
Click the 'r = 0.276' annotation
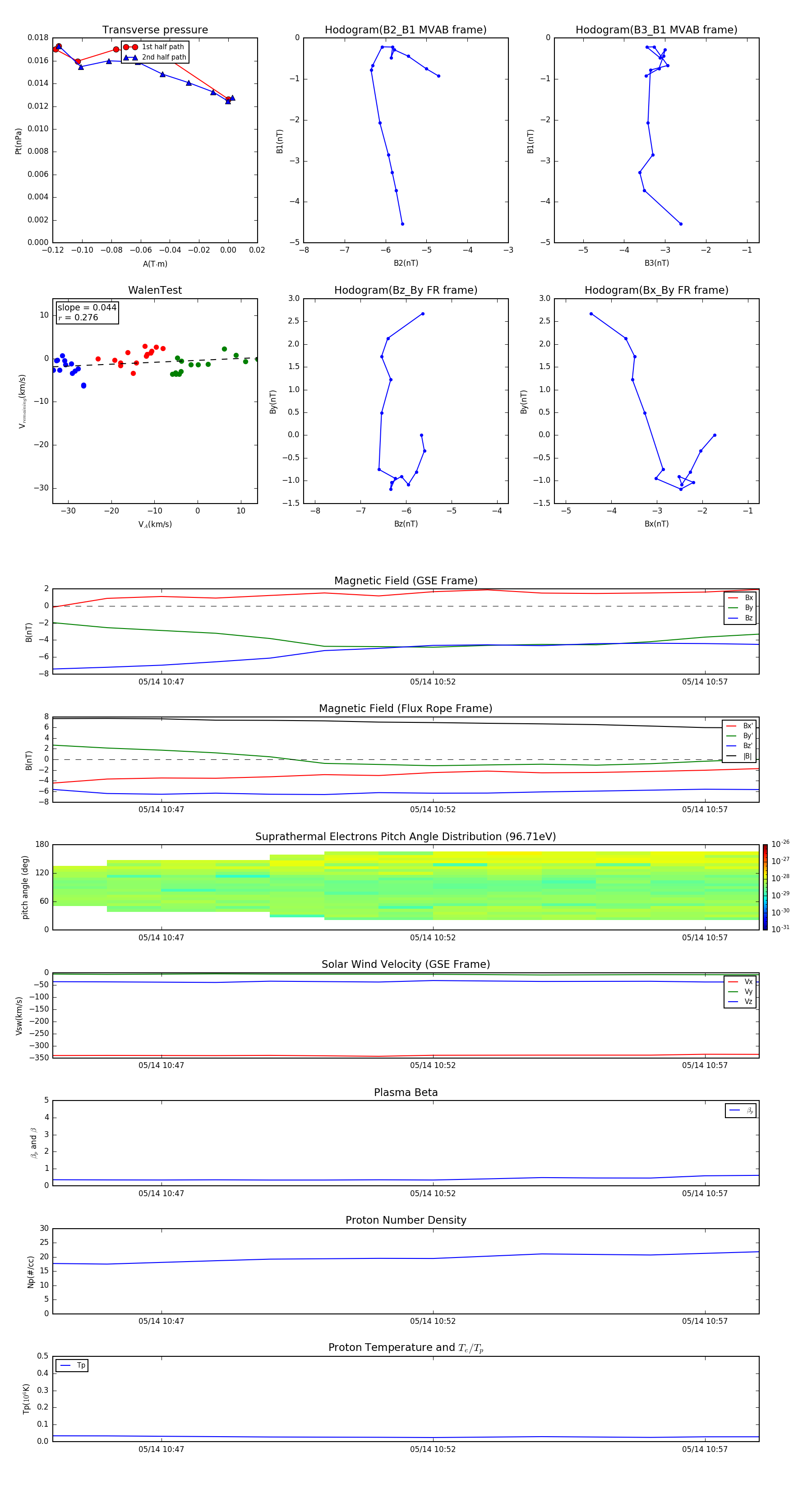coord(78,317)
